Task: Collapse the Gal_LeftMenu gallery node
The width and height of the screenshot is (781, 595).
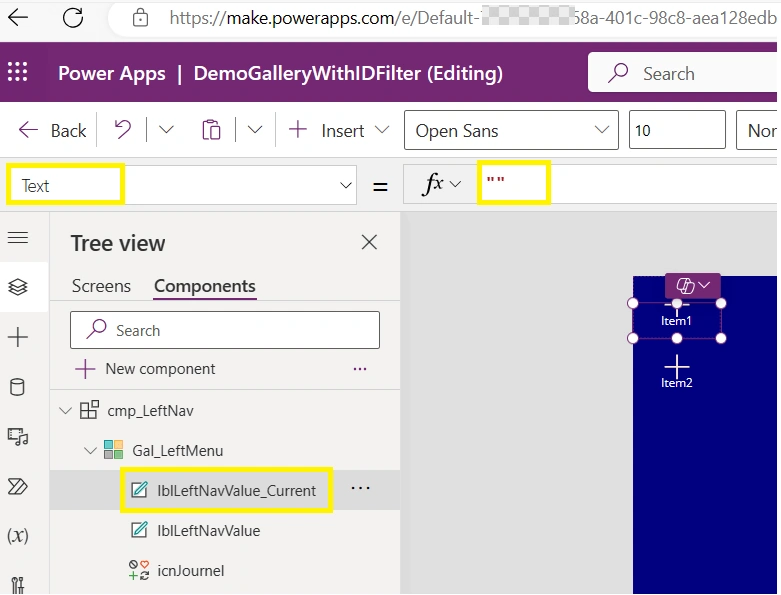Action: pyautogui.click(x=90, y=451)
